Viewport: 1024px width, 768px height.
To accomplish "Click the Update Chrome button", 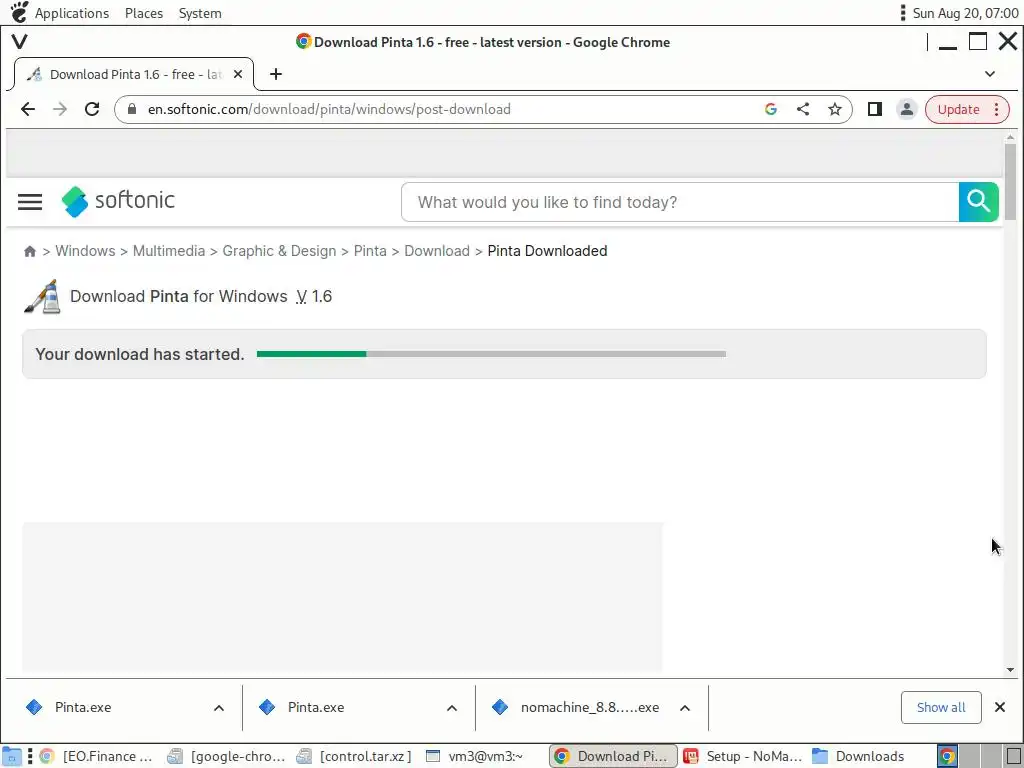I will pos(958,109).
